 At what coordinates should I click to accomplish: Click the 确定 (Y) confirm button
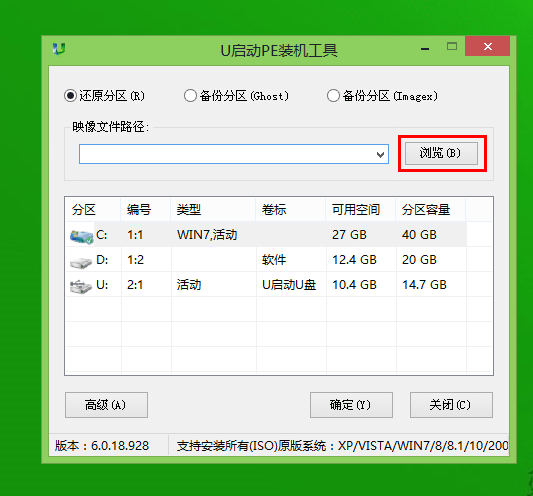point(351,405)
